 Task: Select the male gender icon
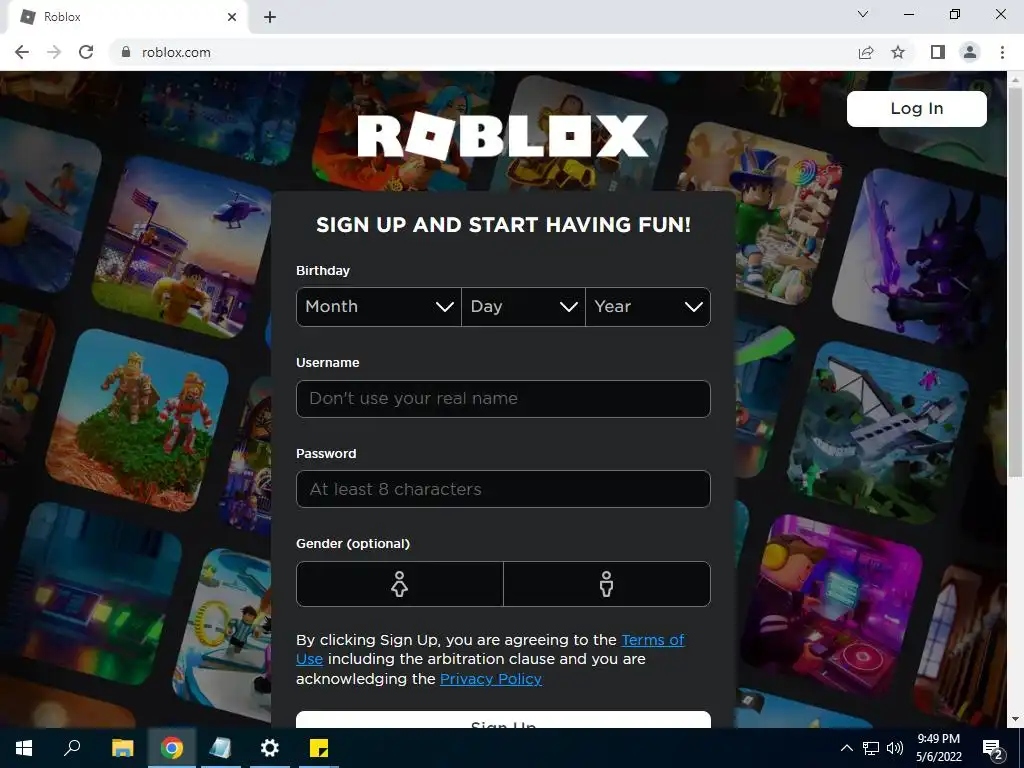pos(607,584)
